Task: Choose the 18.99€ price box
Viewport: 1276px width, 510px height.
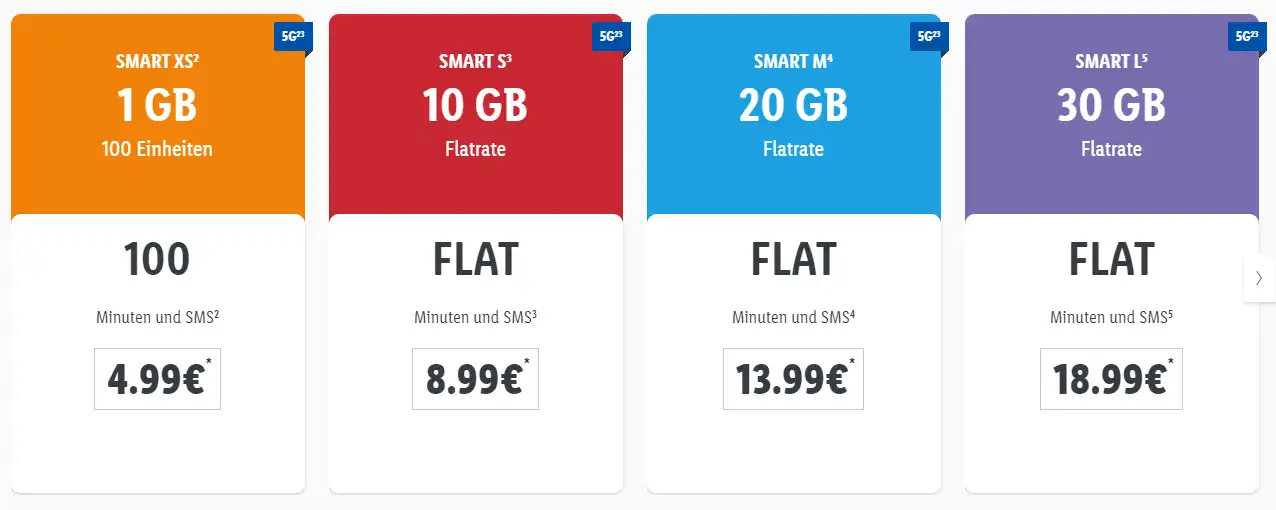Action: (x=1111, y=379)
